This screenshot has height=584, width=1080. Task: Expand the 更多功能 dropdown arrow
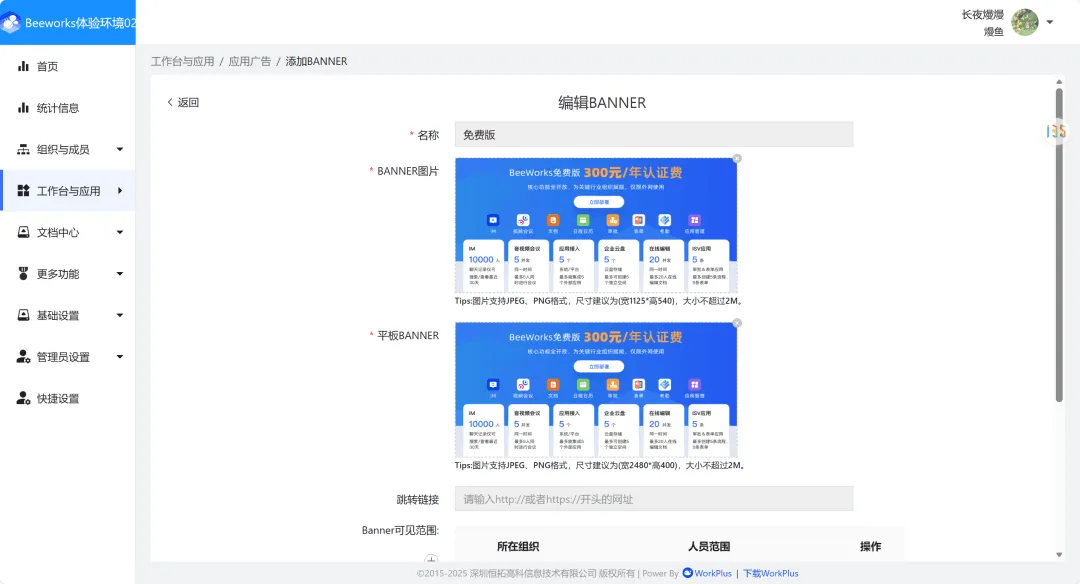120,274
